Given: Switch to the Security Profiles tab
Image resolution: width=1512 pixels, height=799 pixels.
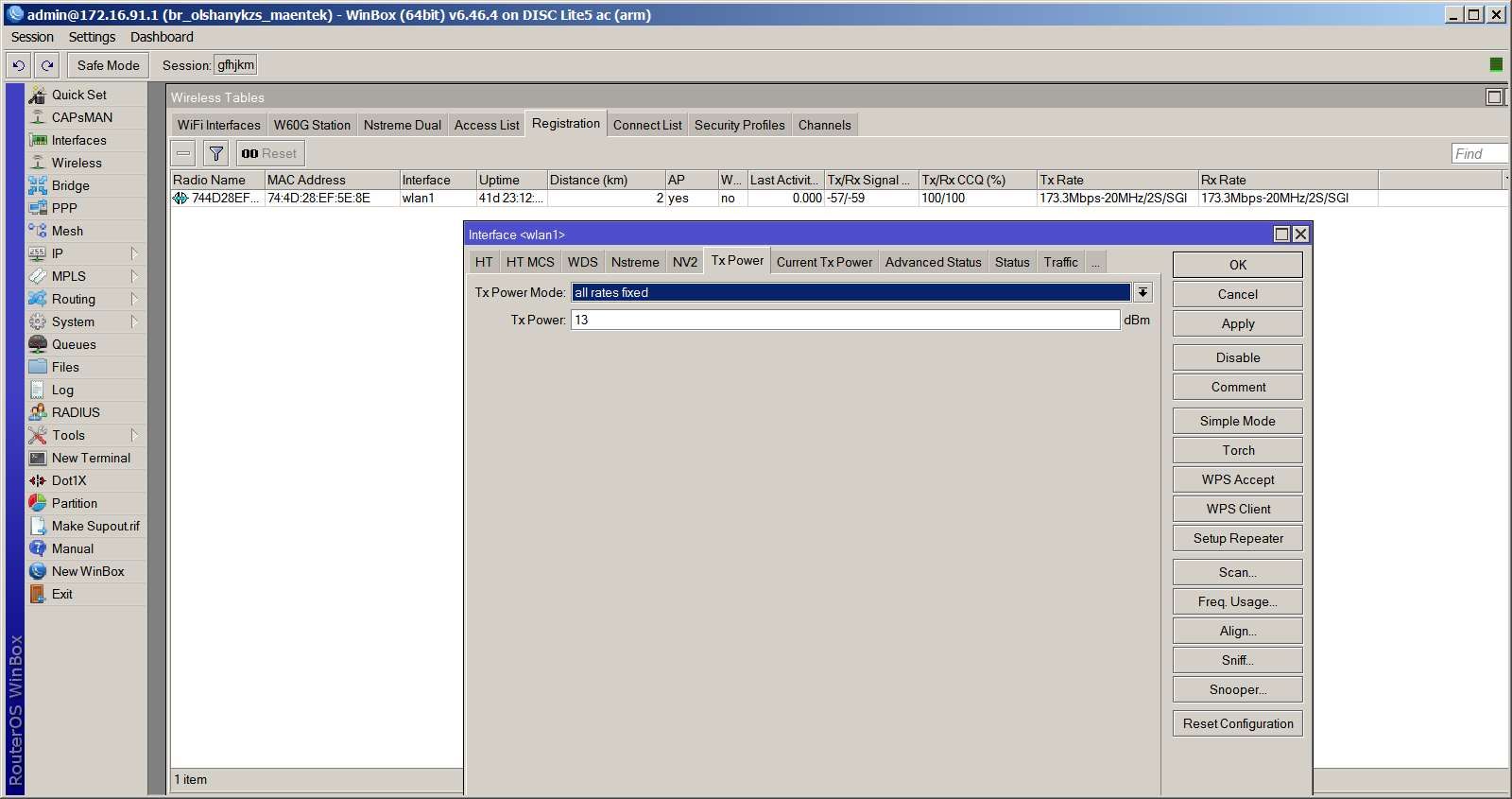Looking at the screenshot, I should tap(740, 125).
